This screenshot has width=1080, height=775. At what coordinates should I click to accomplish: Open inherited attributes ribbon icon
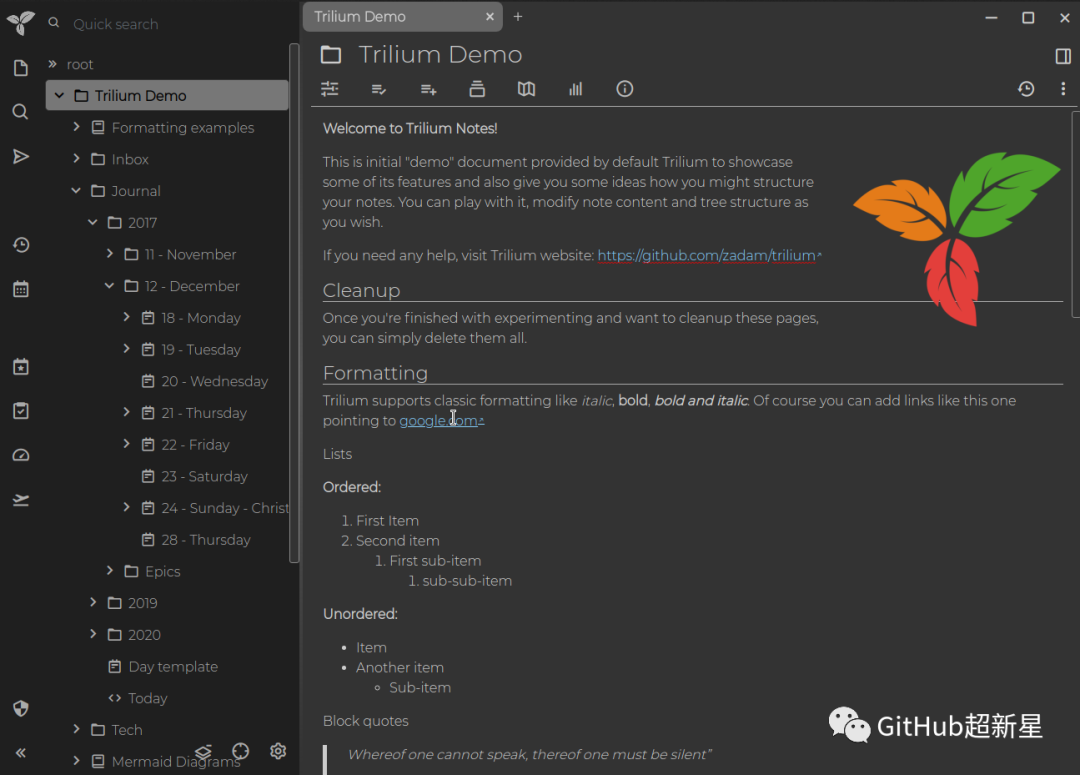(x=428, y=89)
